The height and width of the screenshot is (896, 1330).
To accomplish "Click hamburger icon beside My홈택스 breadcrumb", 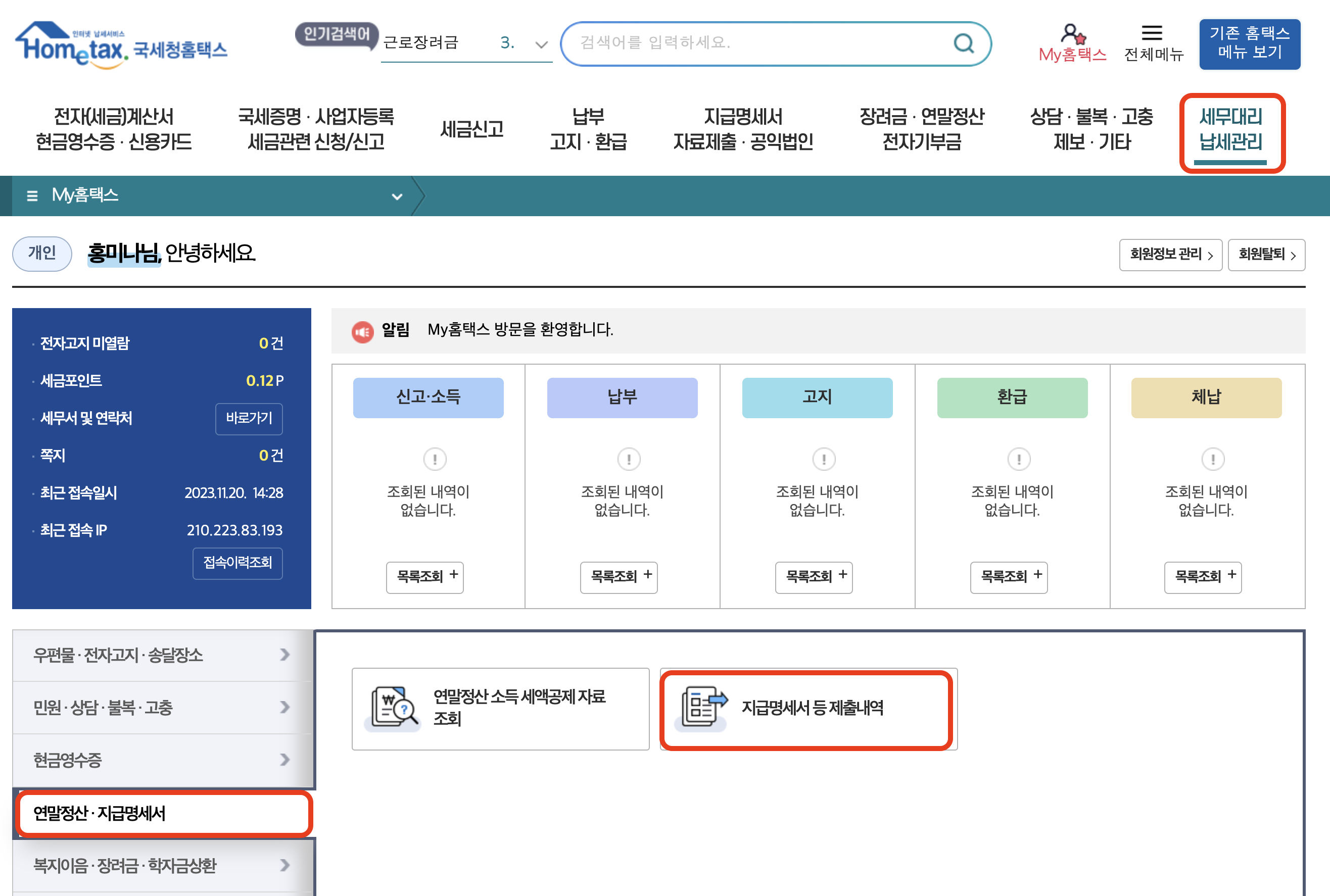I will coord(32,196).
